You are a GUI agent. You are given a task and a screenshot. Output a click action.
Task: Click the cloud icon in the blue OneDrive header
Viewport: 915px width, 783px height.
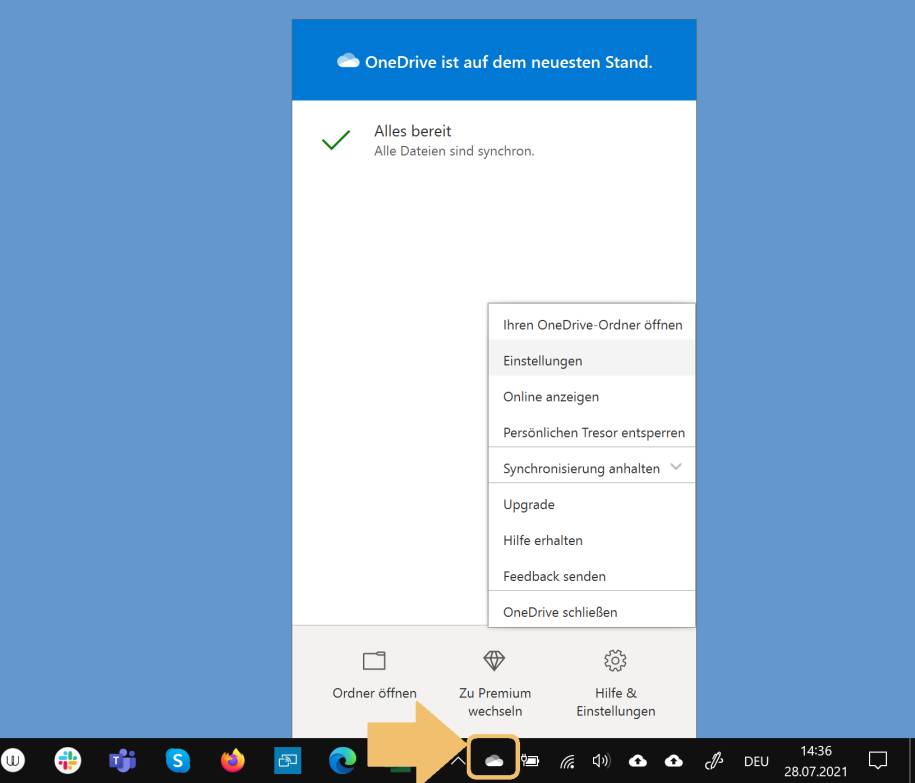click(348, 61)
